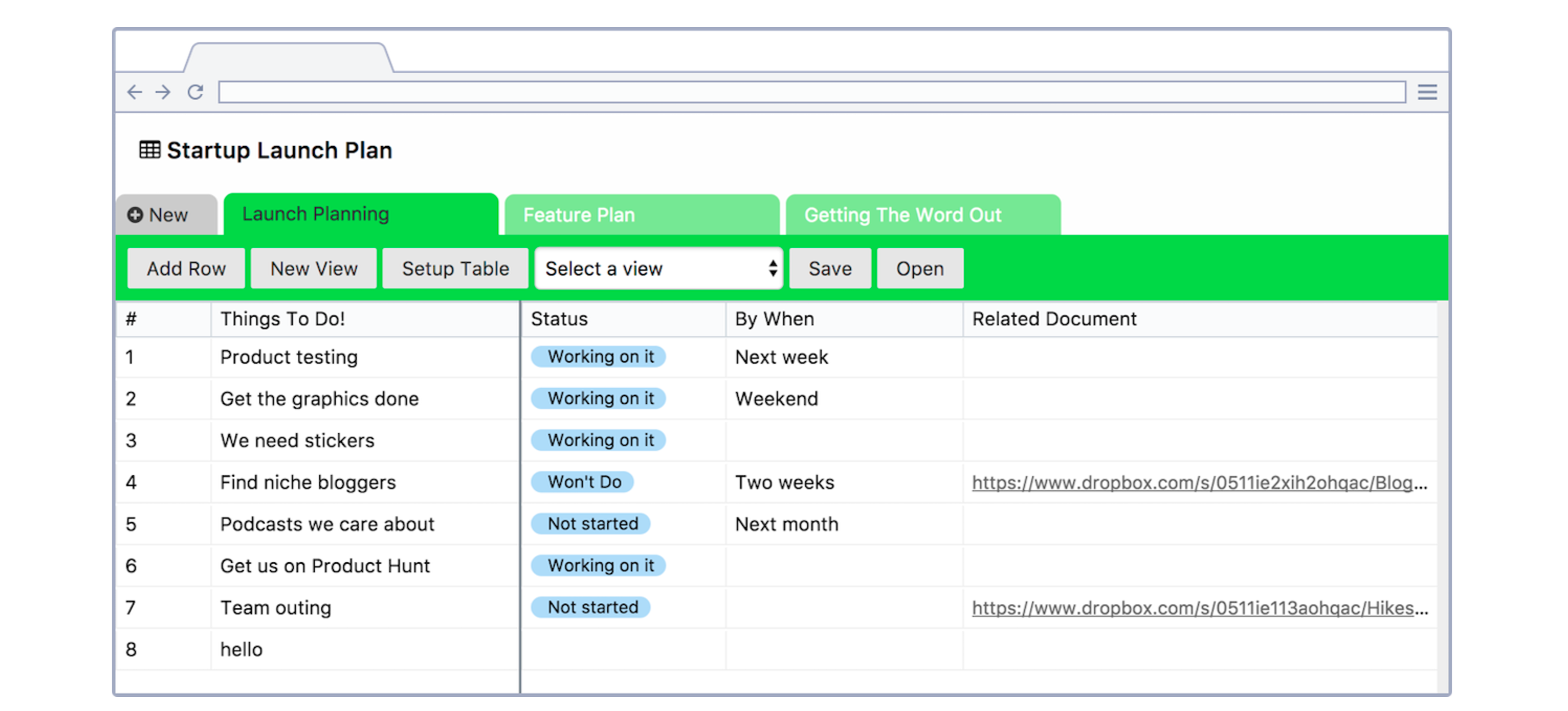Click the # column header
1568x711 pixels.
point(163,319)
